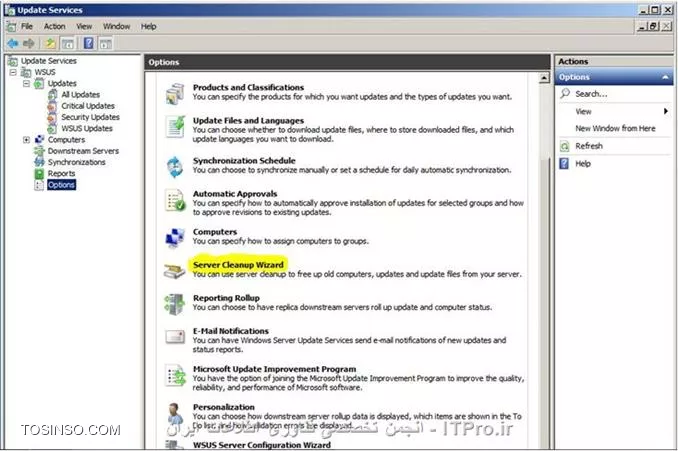
Task: Open the File menu
Action: click(x=27, y=26)
